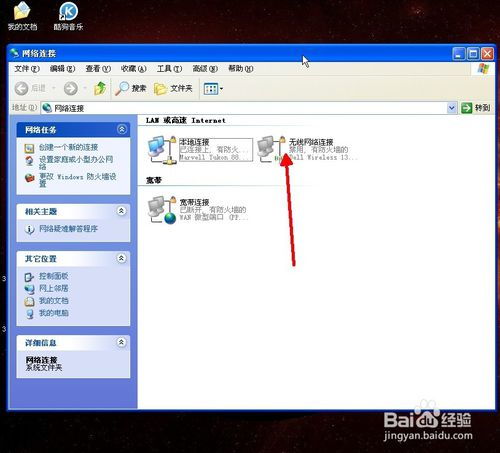This screenshot has width=500, height=453.
Task: Select the 本地连接 network icon
Action: pyautogui.click(x=162, y=150)
